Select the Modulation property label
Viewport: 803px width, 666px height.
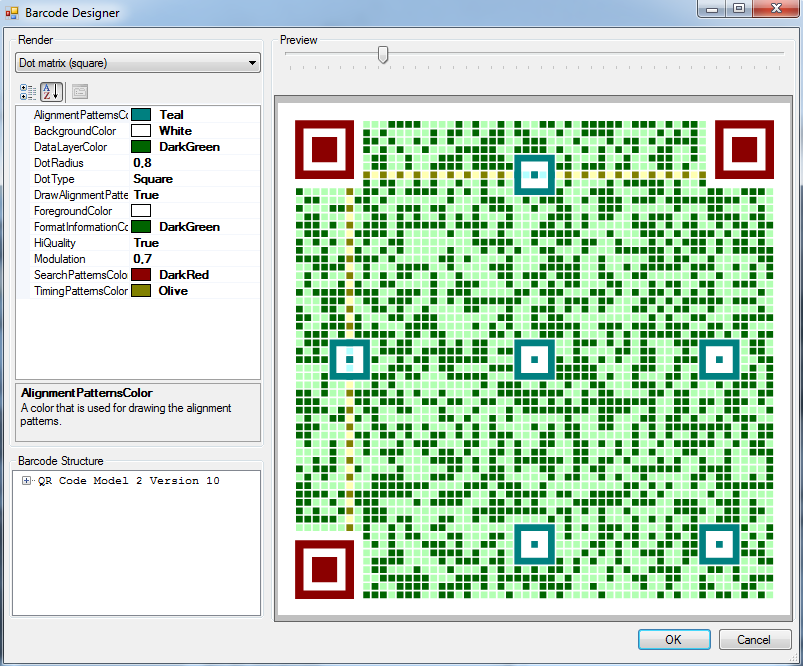60,259
